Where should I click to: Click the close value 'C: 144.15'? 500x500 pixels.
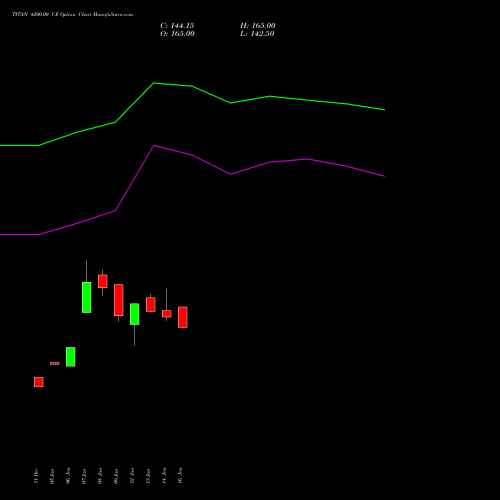177,26
